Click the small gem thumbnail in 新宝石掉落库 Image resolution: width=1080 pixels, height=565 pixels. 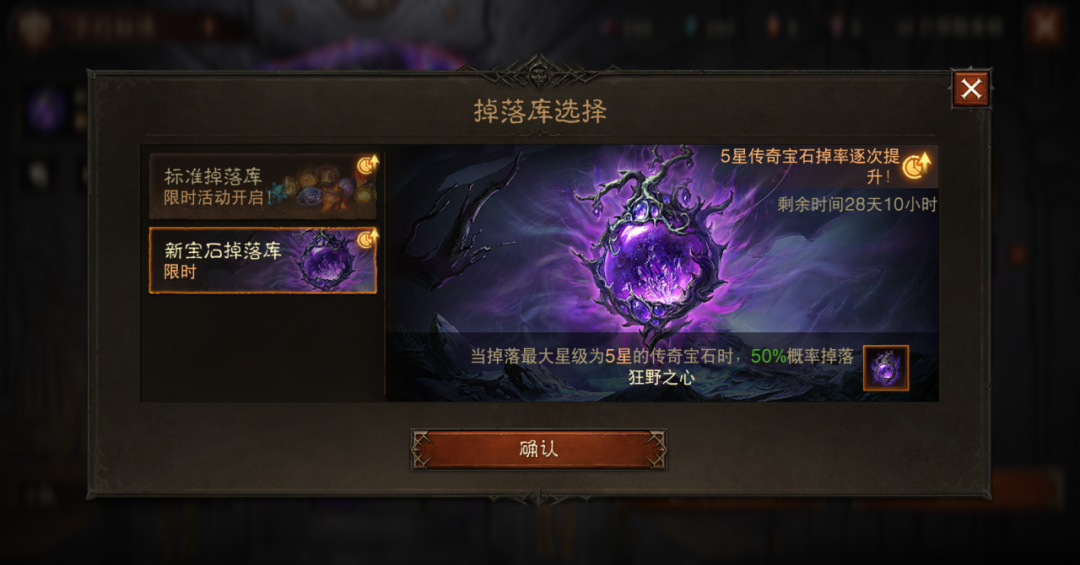click(x=326, y=260)
